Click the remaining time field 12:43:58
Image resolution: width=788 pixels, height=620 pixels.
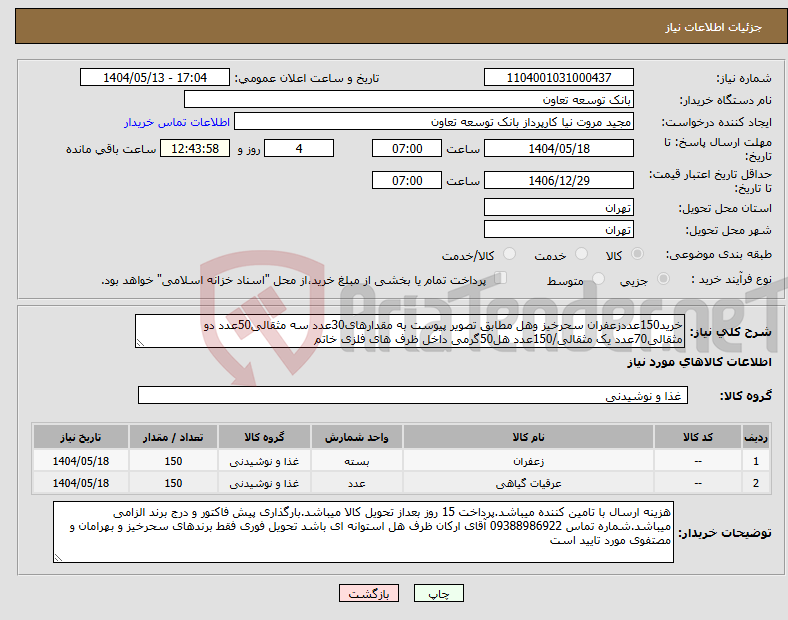click(x=195, y=148)
